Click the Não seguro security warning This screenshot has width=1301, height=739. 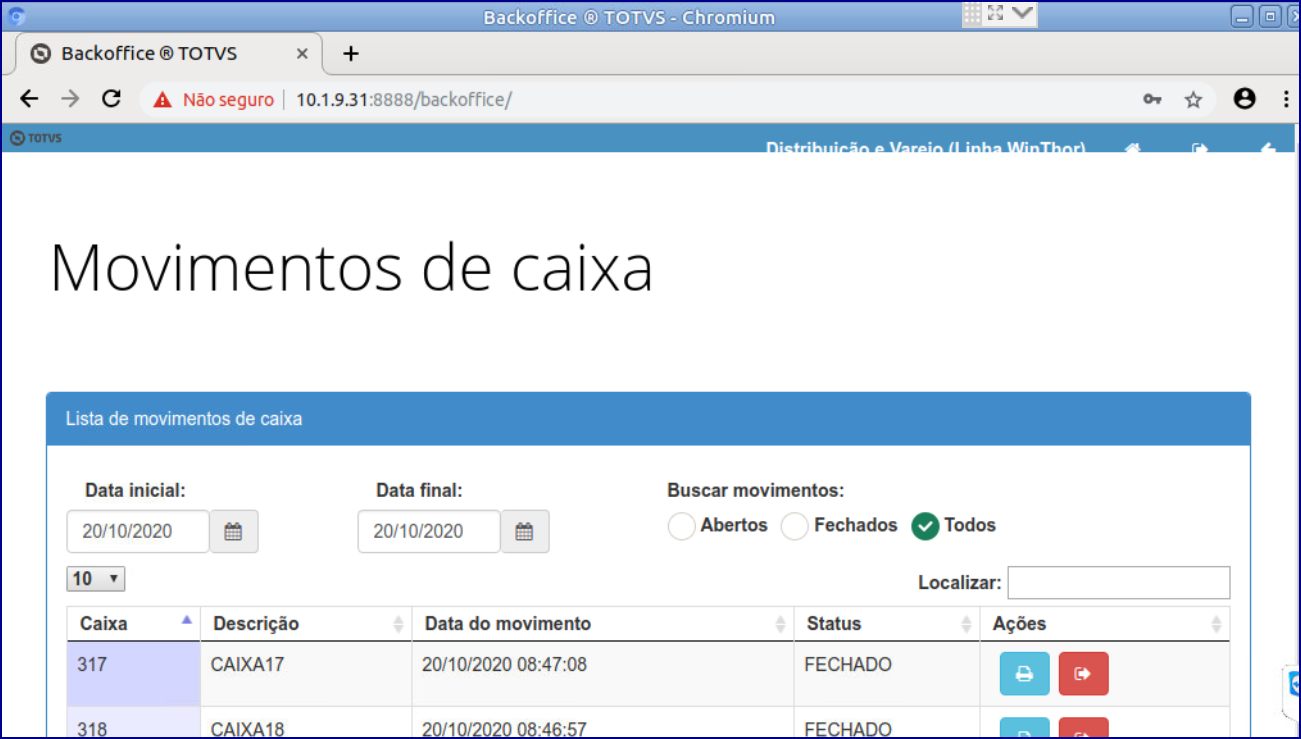[213, 100]
